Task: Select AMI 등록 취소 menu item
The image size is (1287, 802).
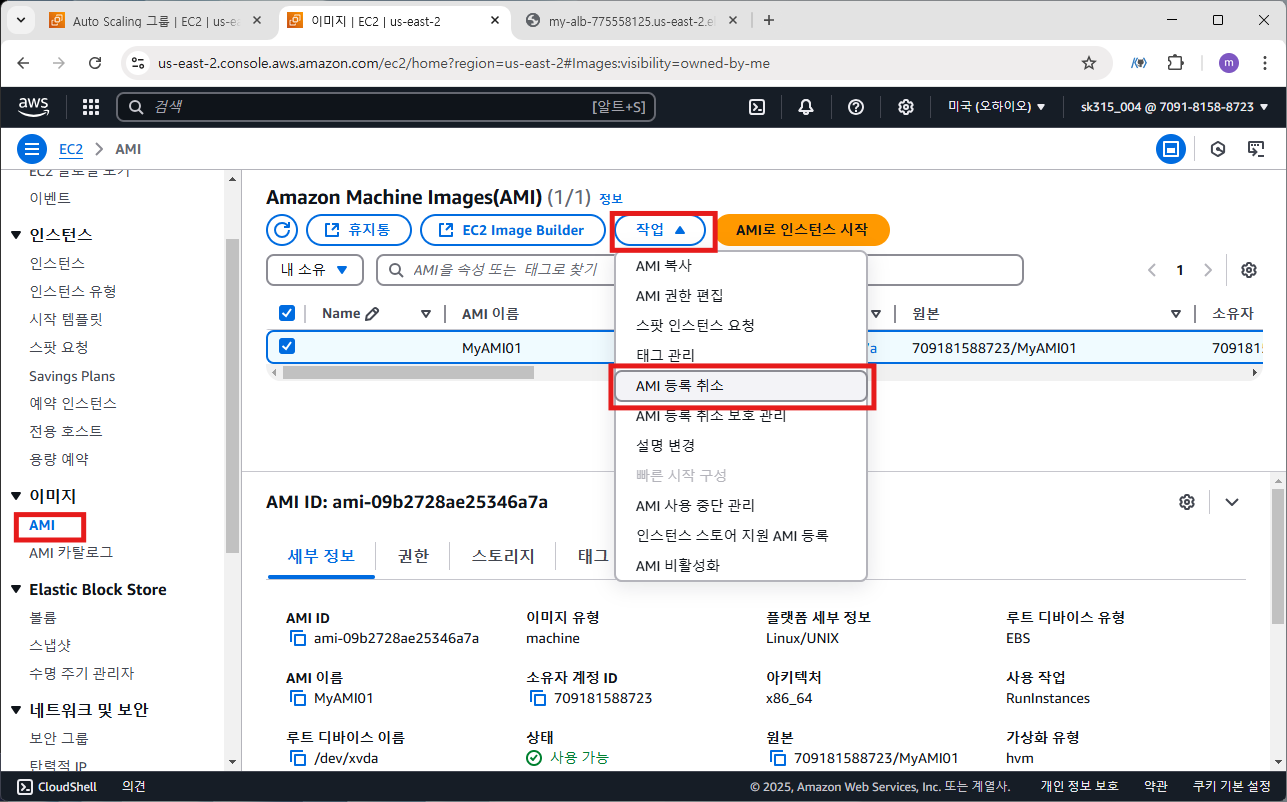Action: click(x=740, y=386)
